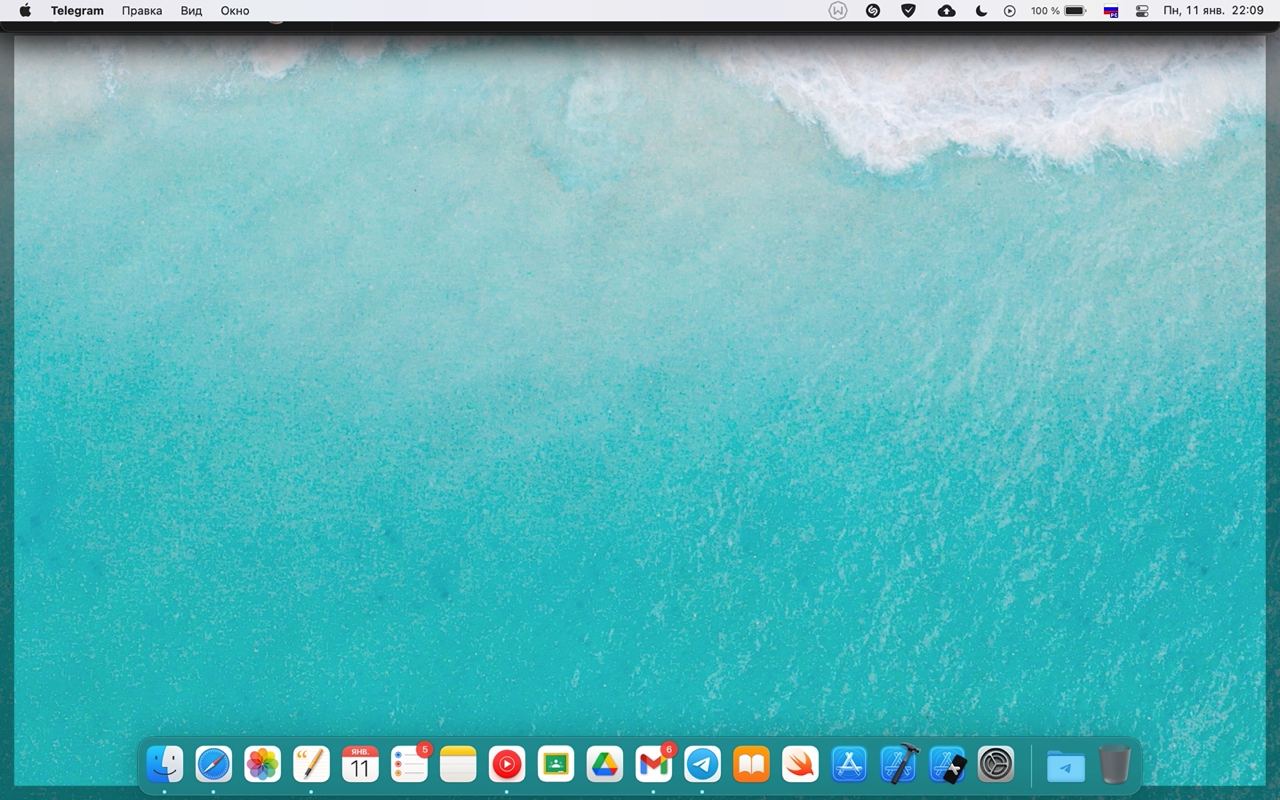1280x800 pixels.
Task: Open Shazam from the menu bar
Action: point(873,11)
